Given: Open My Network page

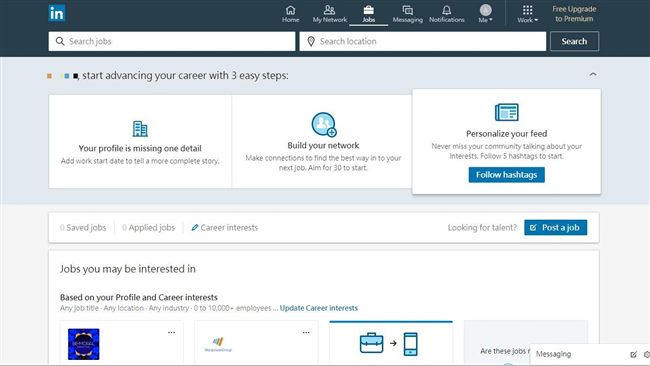Looking at the screenshot, I should [330, 14].
